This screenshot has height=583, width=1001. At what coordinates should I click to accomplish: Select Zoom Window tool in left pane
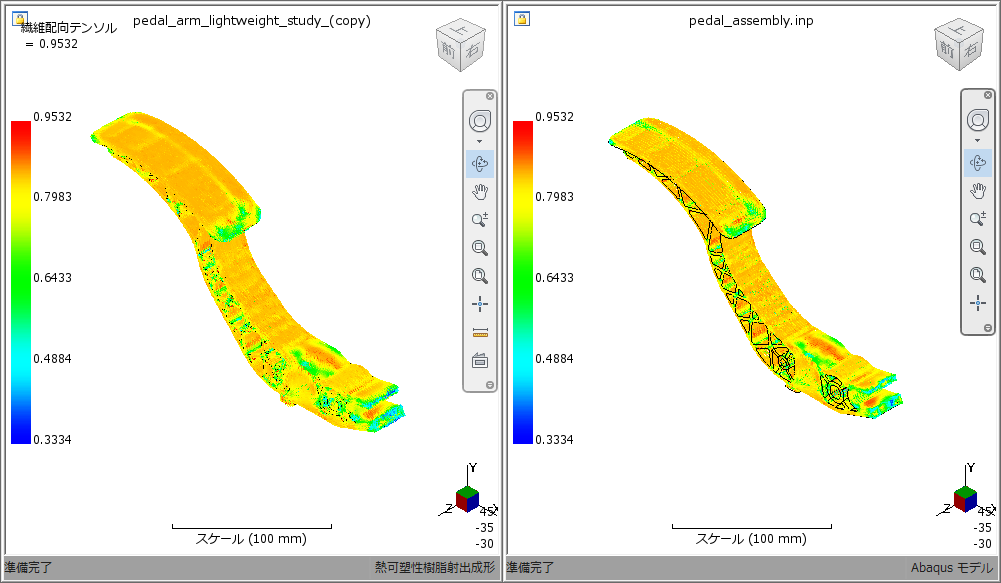click(480, 248)
